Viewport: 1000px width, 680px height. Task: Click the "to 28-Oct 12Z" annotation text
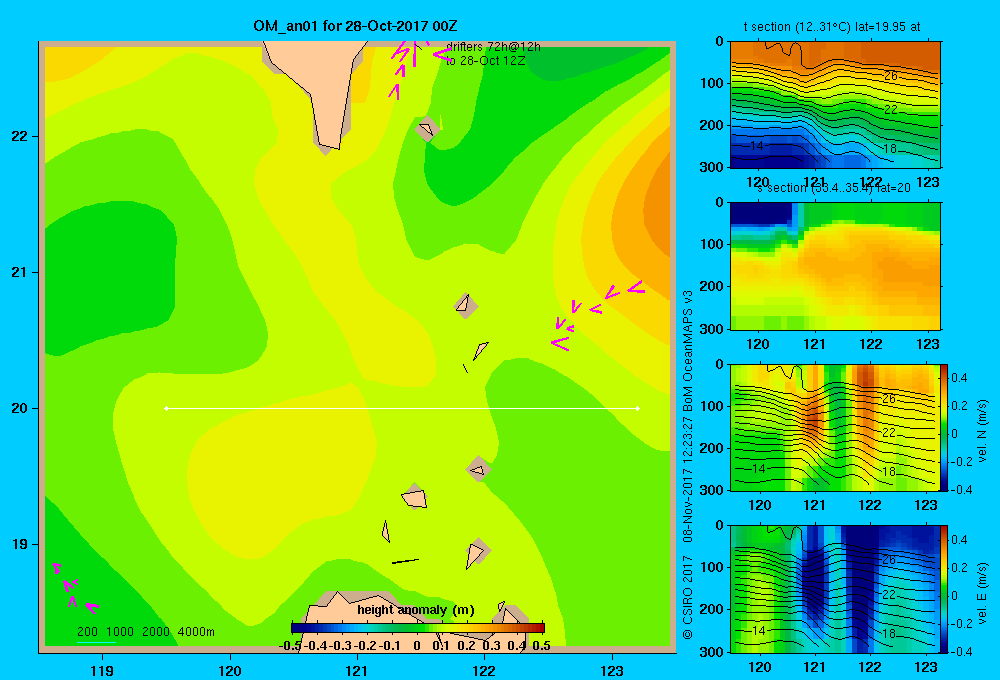[x=485, y=61]
